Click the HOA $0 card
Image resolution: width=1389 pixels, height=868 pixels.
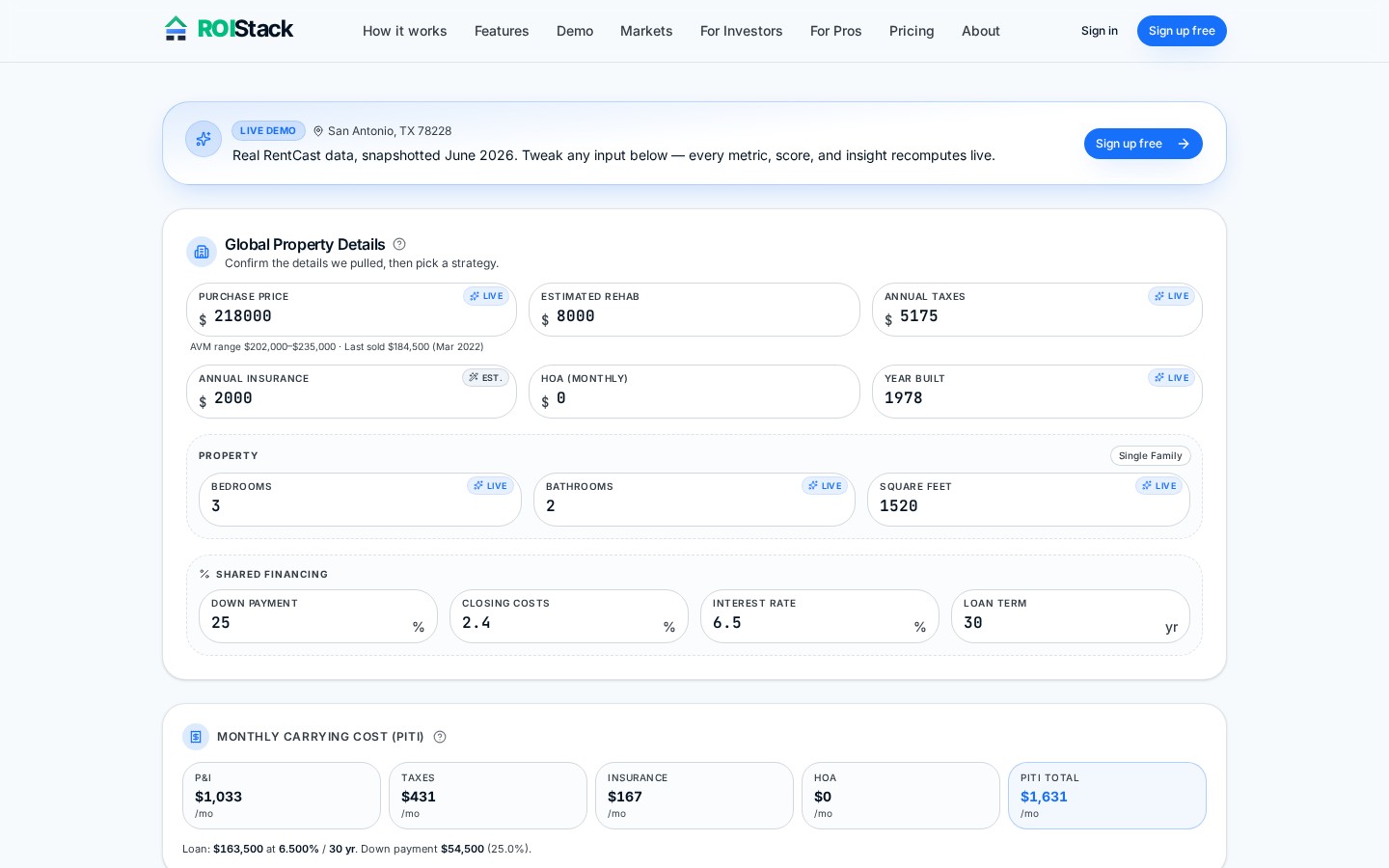click(x=901, y=796)
